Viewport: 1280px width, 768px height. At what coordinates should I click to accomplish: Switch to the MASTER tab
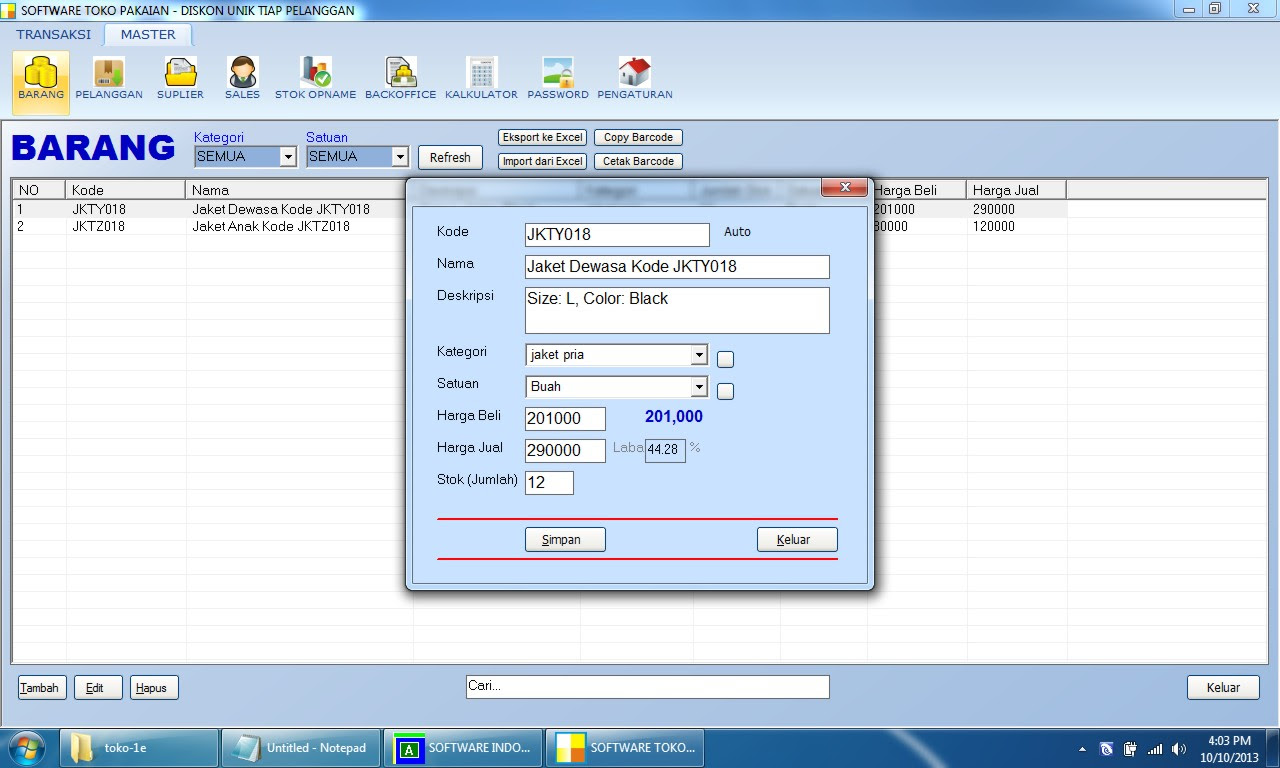click(148, 34)
